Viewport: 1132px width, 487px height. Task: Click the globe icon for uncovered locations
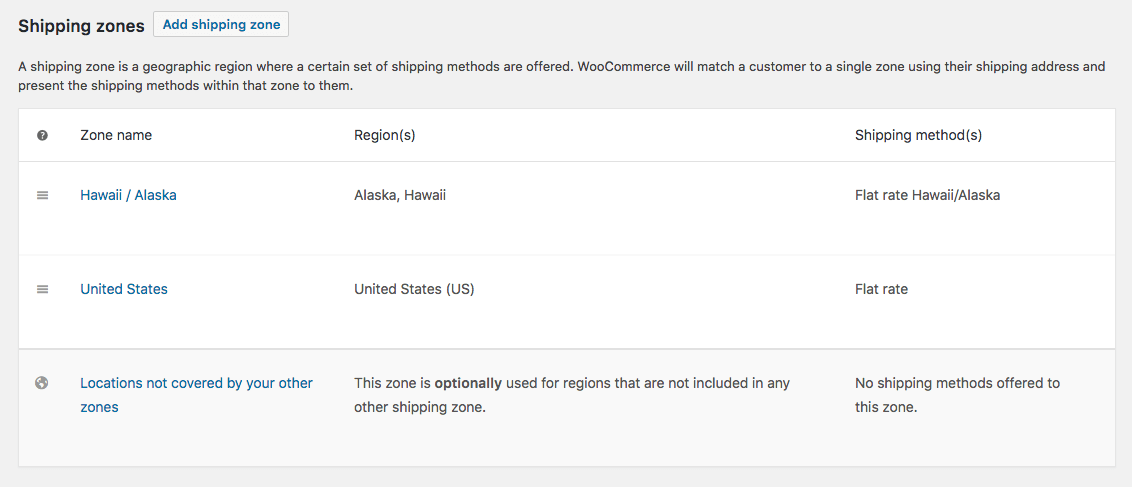[x=42, y=383]
